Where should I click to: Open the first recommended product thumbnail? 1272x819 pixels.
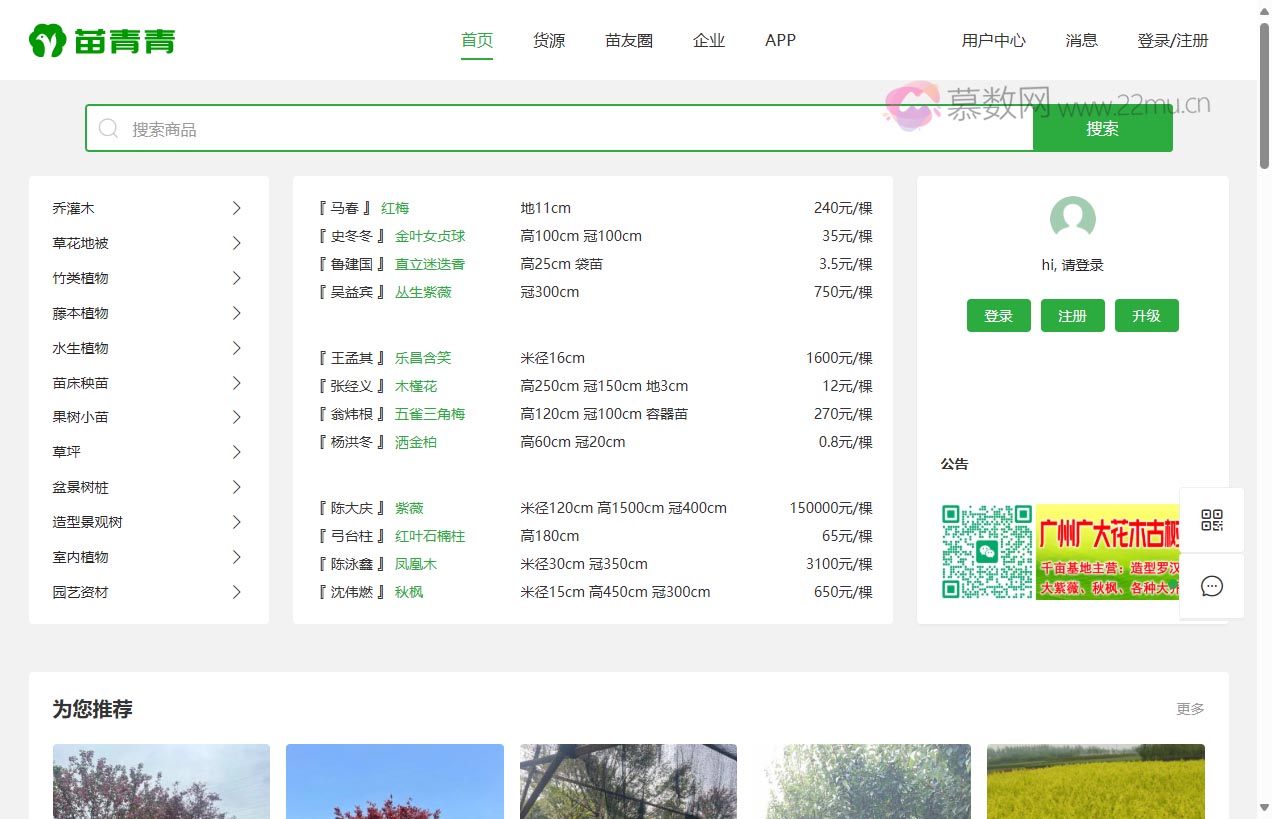(161, 781)
